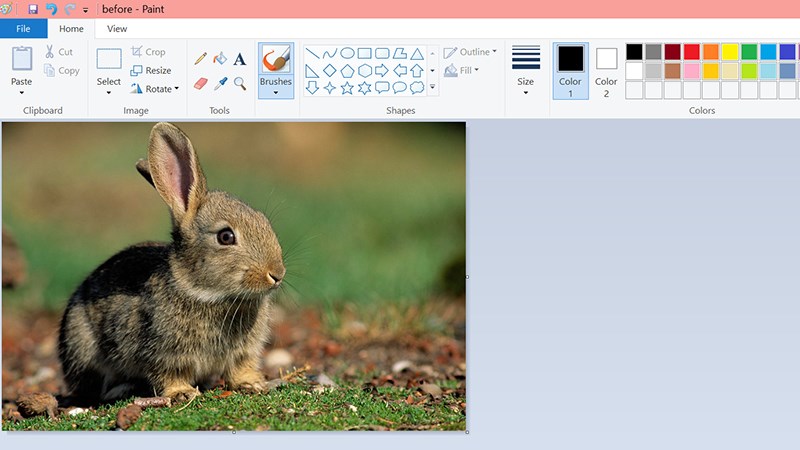Click the Save icon in title bar
Image resolution: width=800 pixels, height=450 pixels.
[x=33, y=9]
